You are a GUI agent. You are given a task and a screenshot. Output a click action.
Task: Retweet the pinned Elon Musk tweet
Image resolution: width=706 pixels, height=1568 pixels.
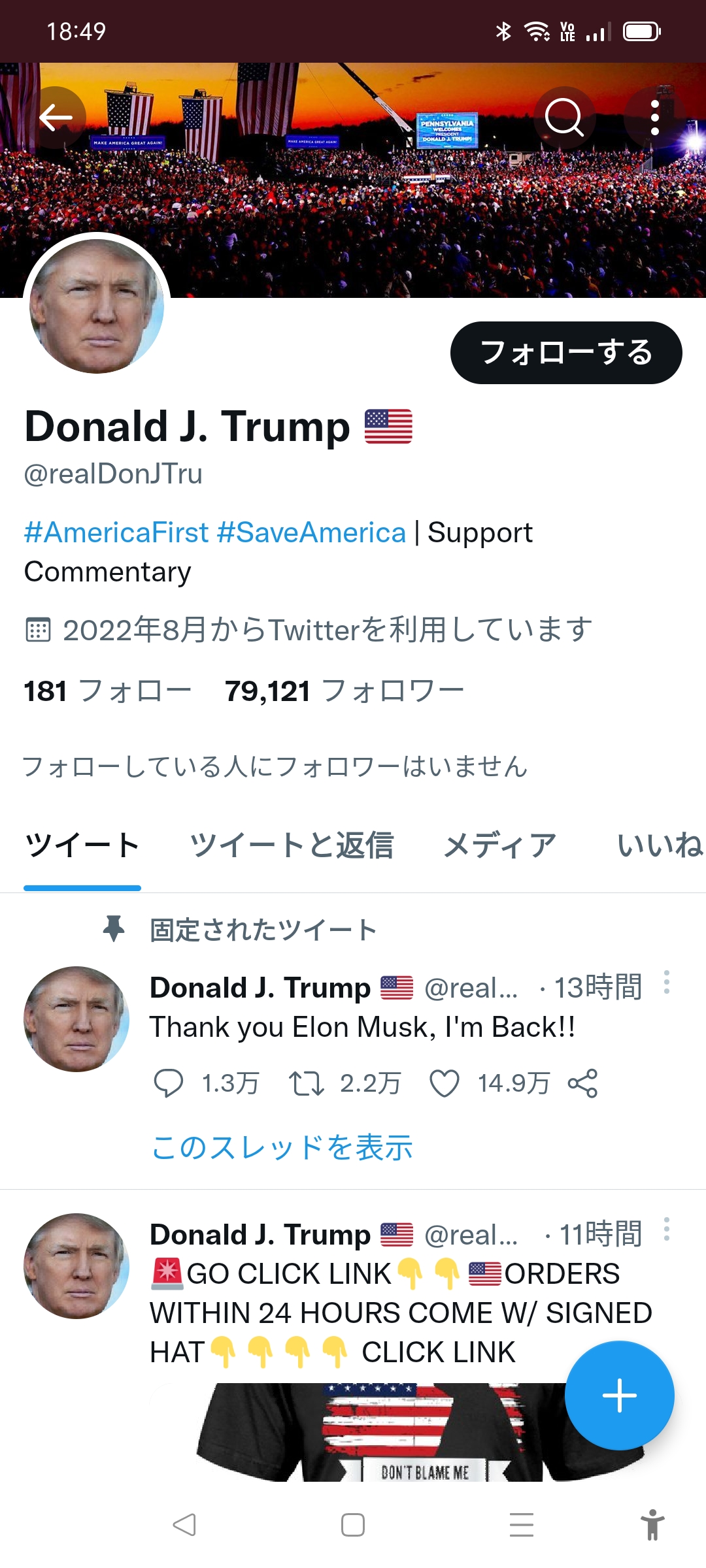[x=307, y=1083]
